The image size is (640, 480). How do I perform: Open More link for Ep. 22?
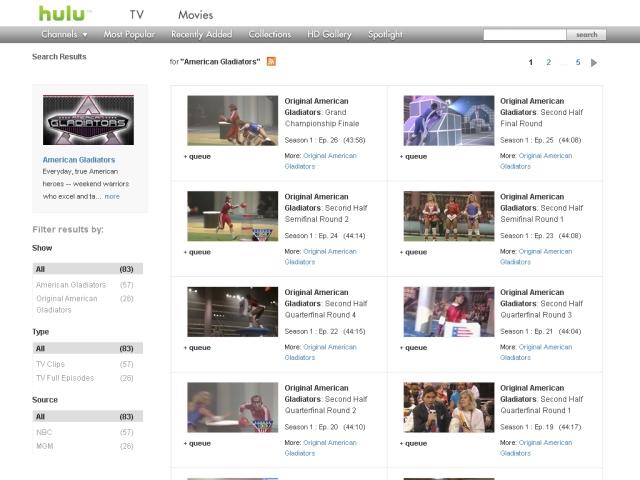320,352
